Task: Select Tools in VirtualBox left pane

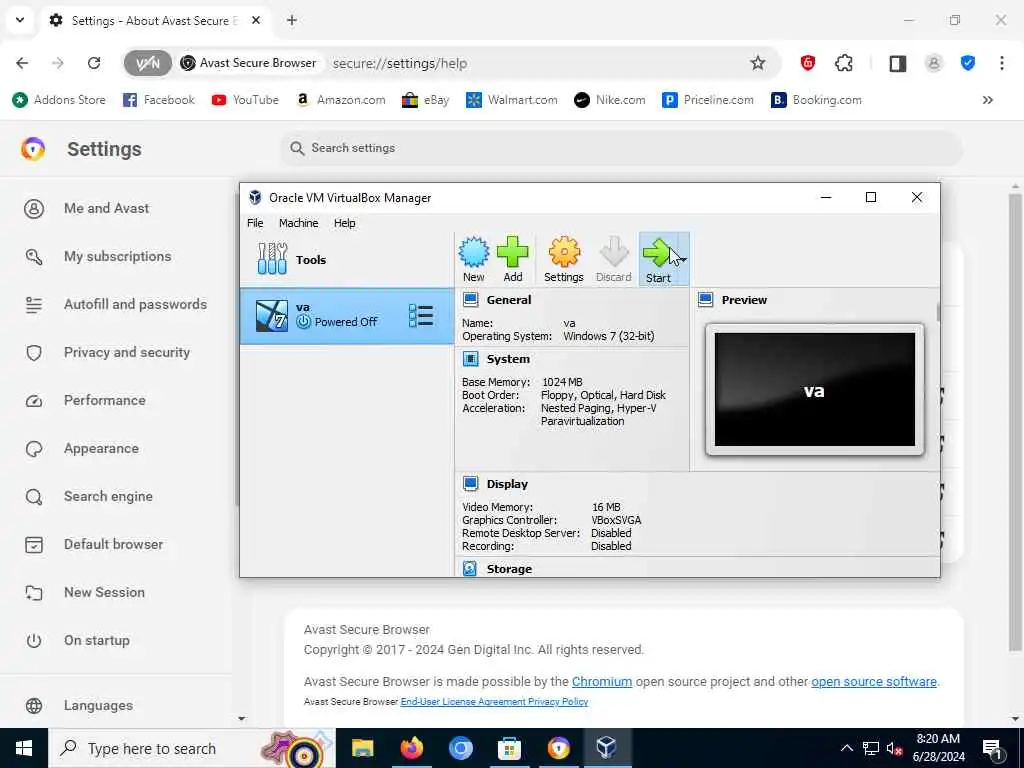Action: 347,259
